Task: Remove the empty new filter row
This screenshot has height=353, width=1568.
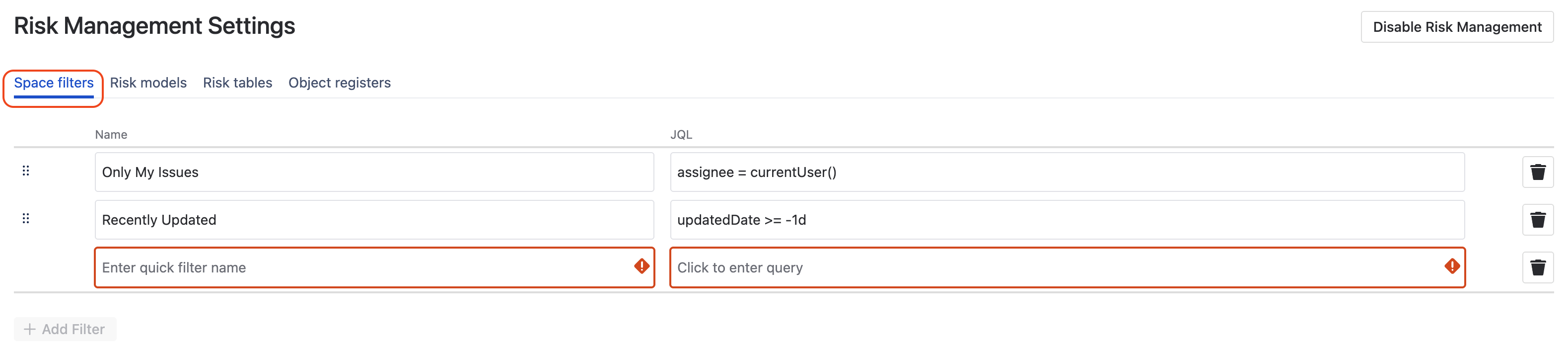Action: [x=1538, y=267]
